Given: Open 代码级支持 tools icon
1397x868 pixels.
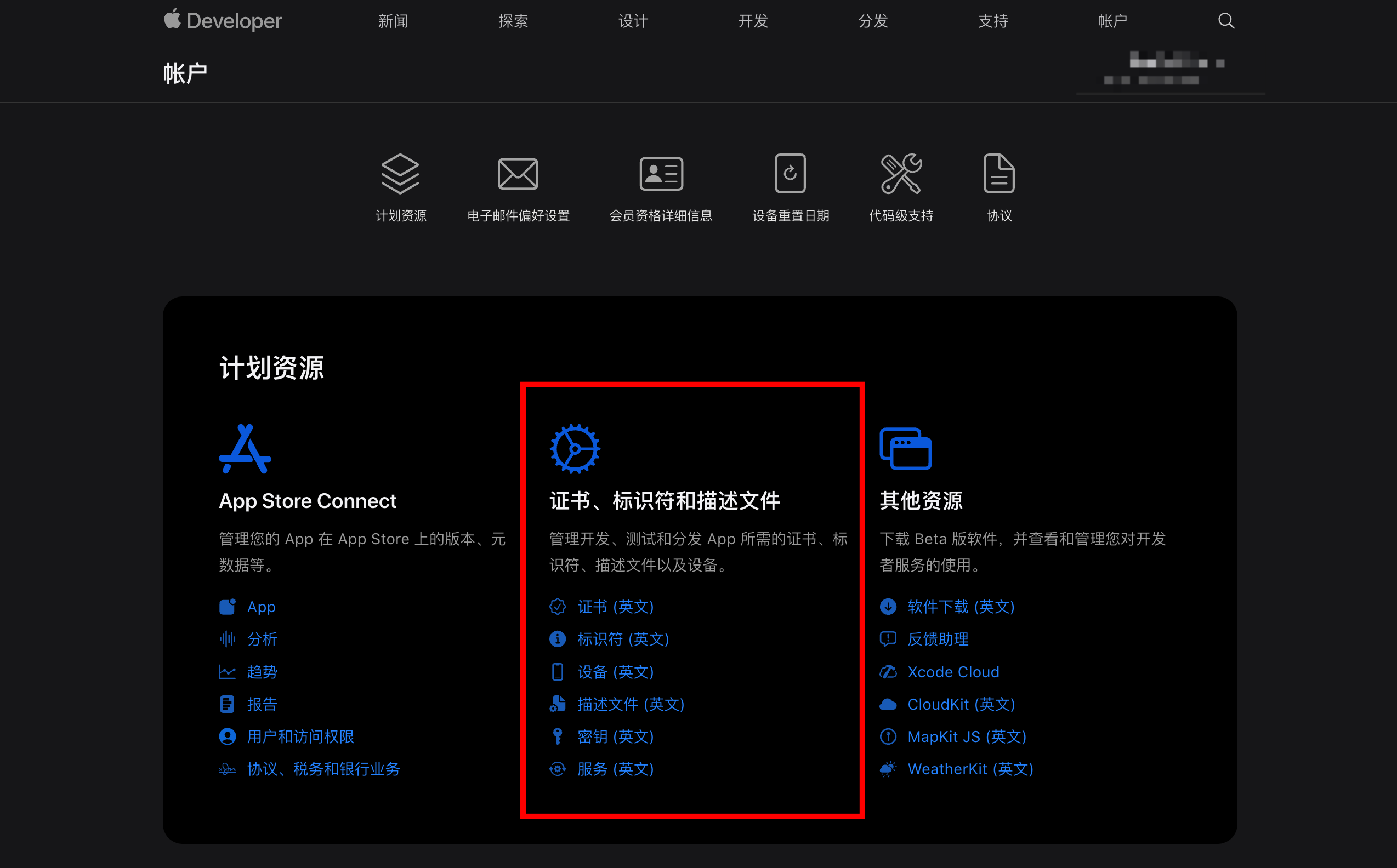Looking at the screenshot, I should pos(901,173).
